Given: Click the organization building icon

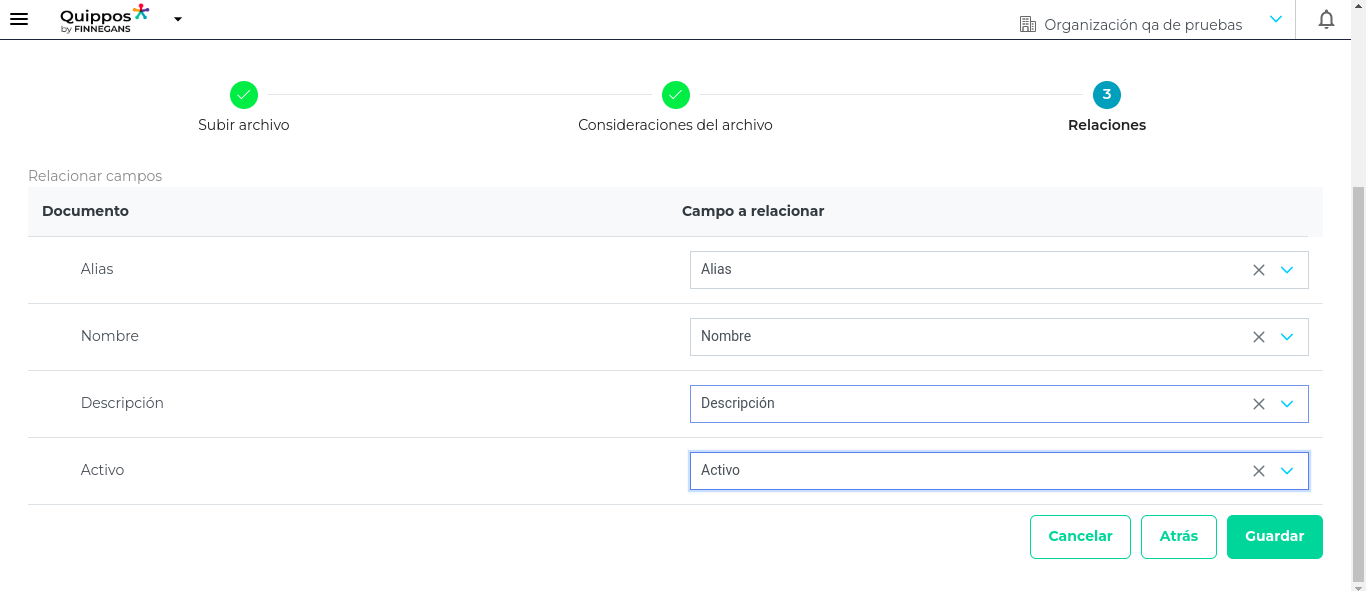Looking at the screenshot, I should pos(1027,24).
